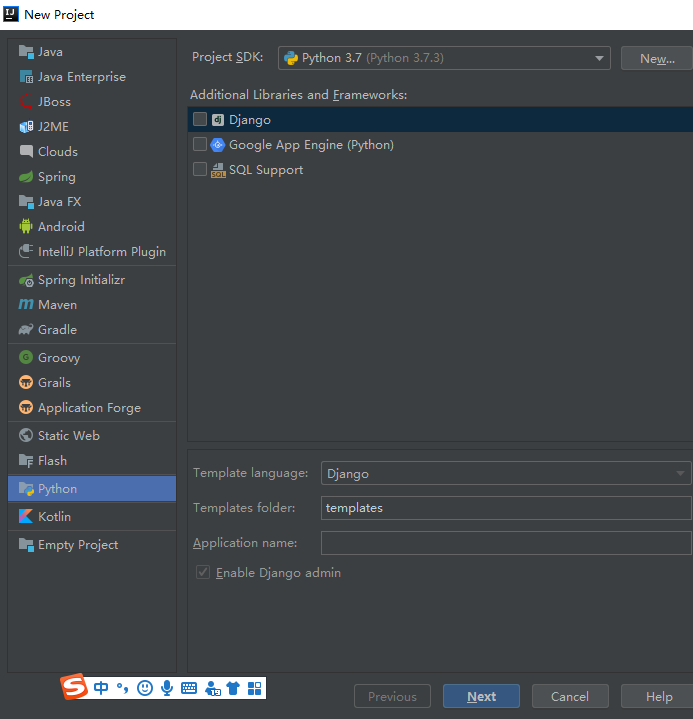Image resolution: width=693 pixels, height=719 pixels.
Task: Pick the JBoss red dotted icon
Action: pos(26,102)
